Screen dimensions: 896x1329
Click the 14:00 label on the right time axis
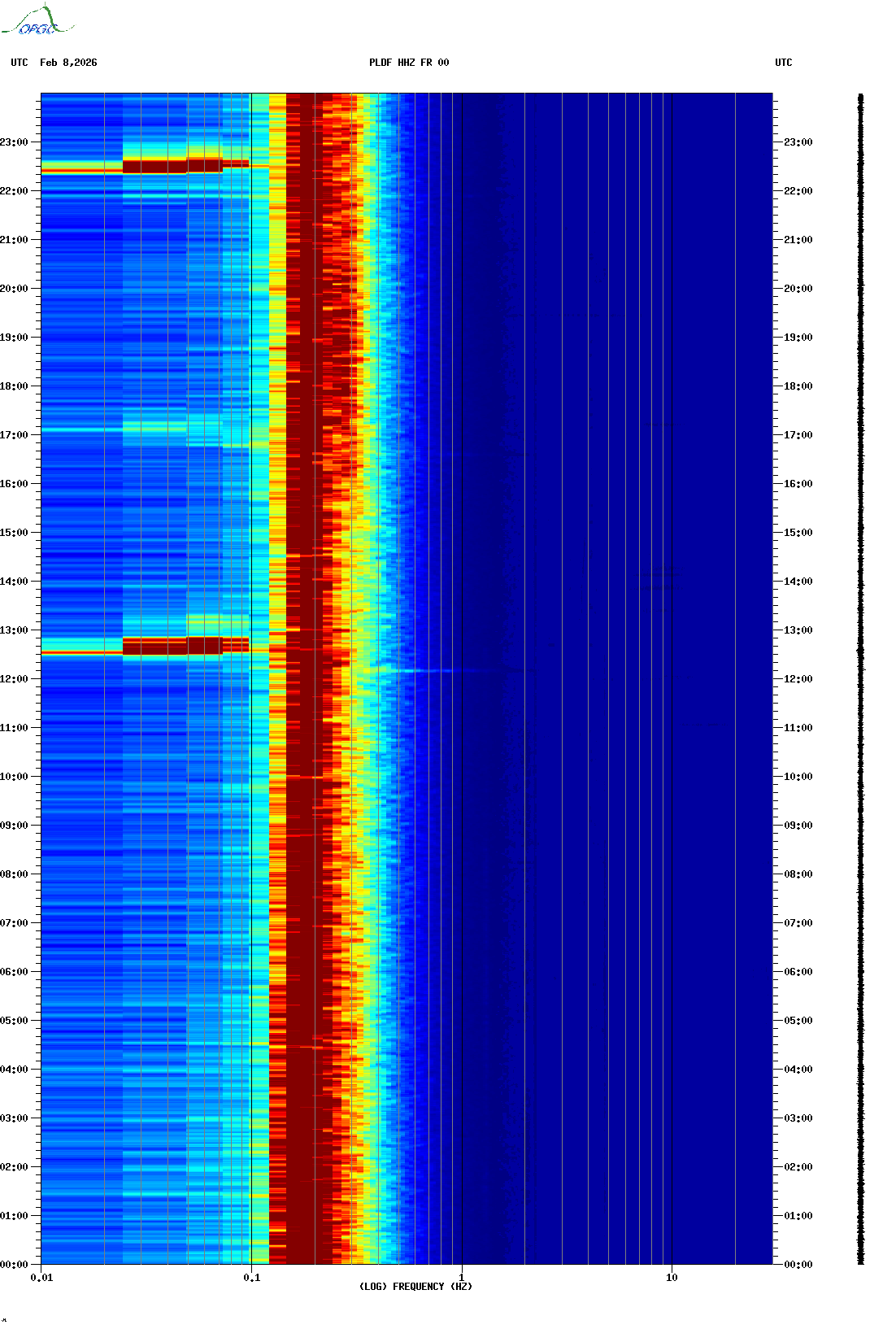coord(798,582)
